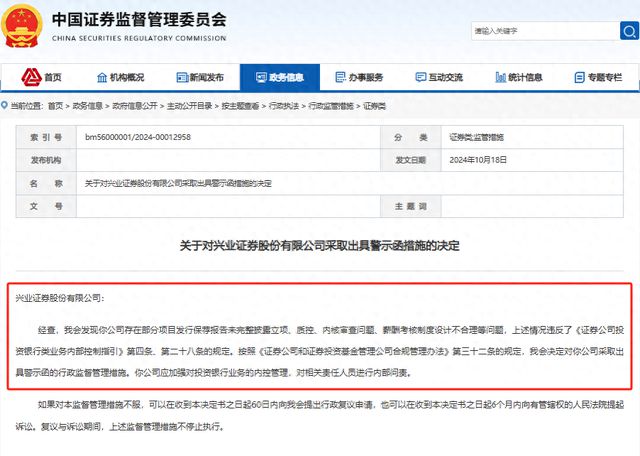The height and width of the screenshot is (456, 640).
Task: Click the 文号 label cell
Action: [46, 206]
